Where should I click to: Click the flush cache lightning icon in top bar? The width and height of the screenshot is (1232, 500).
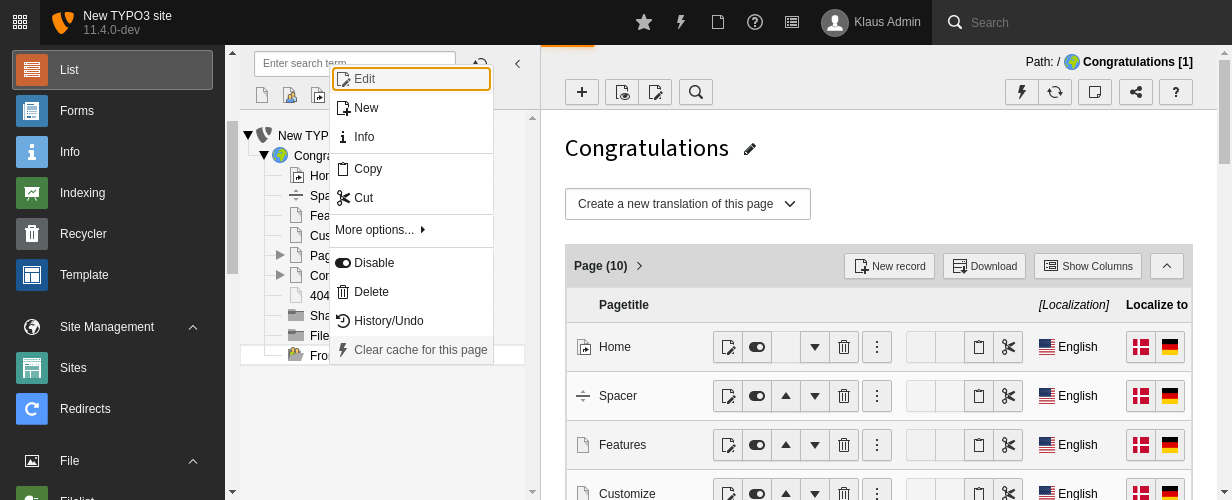681,22
